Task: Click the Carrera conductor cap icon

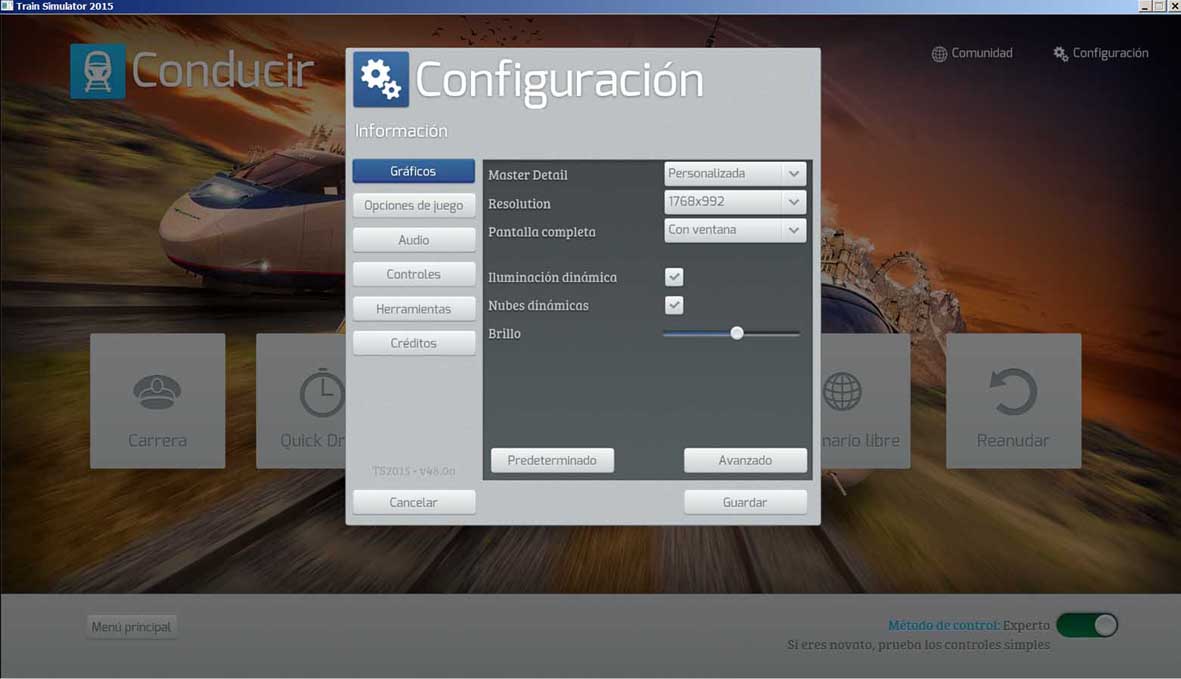Action: [157, 391]
